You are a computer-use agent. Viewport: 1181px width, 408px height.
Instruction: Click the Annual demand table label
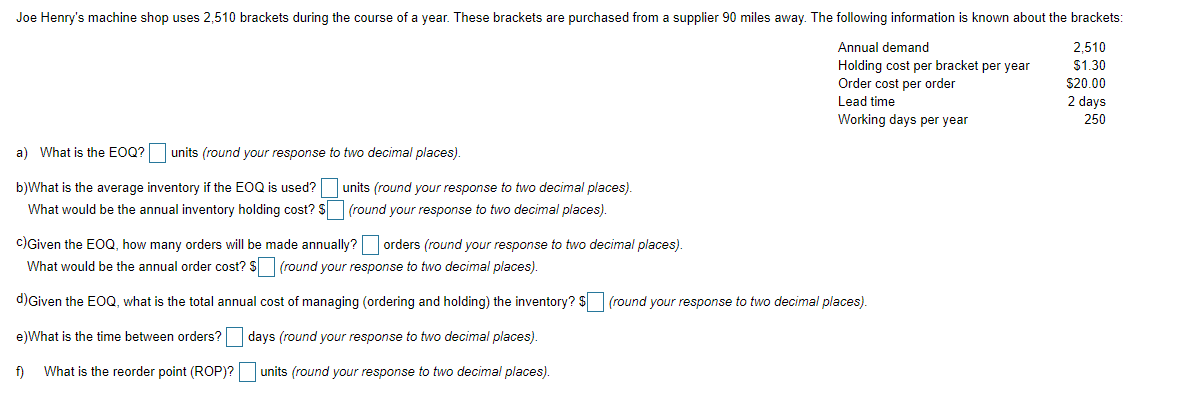click(883, 47)
